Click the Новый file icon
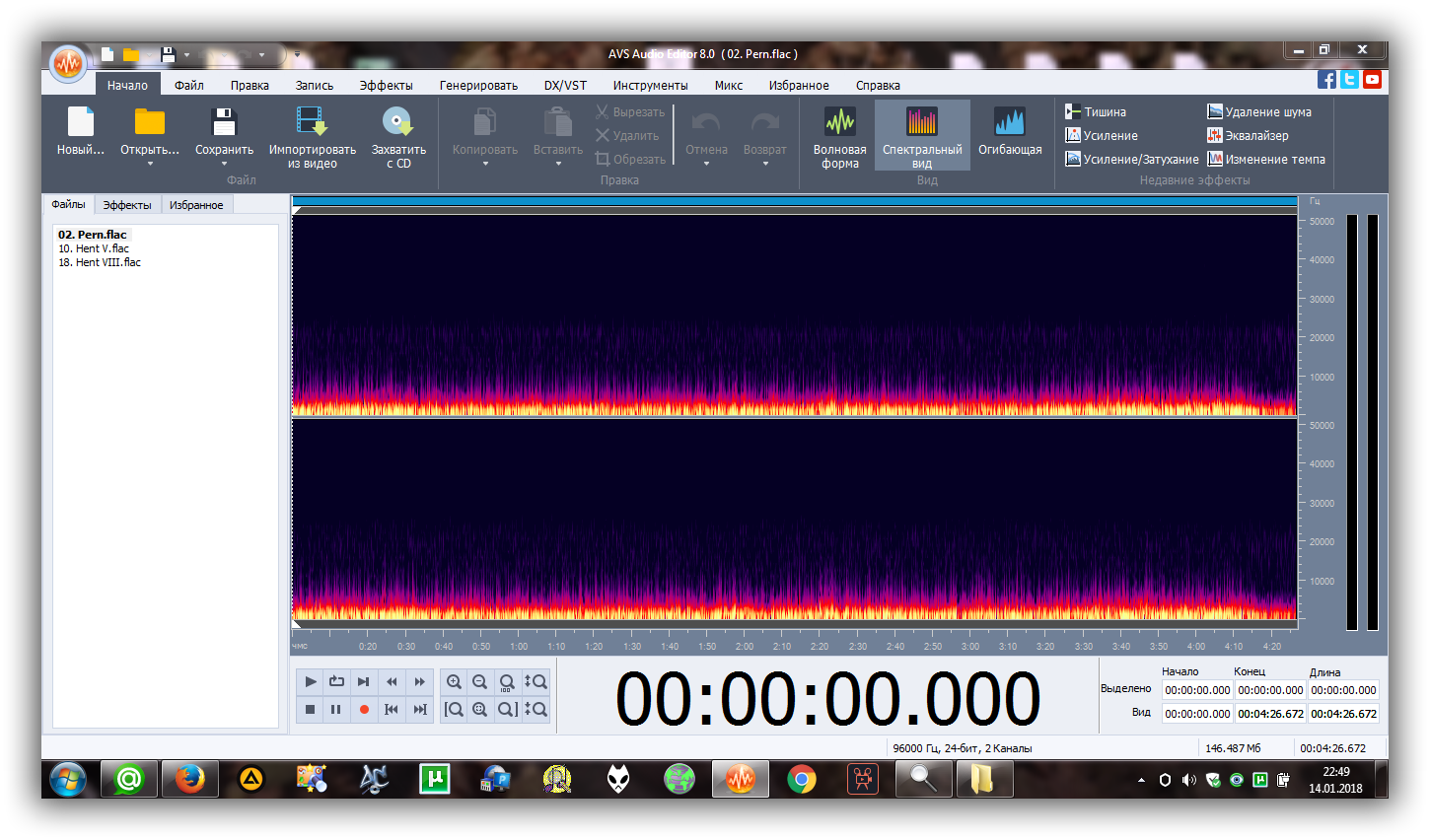1430x840 pixels. 80,121
